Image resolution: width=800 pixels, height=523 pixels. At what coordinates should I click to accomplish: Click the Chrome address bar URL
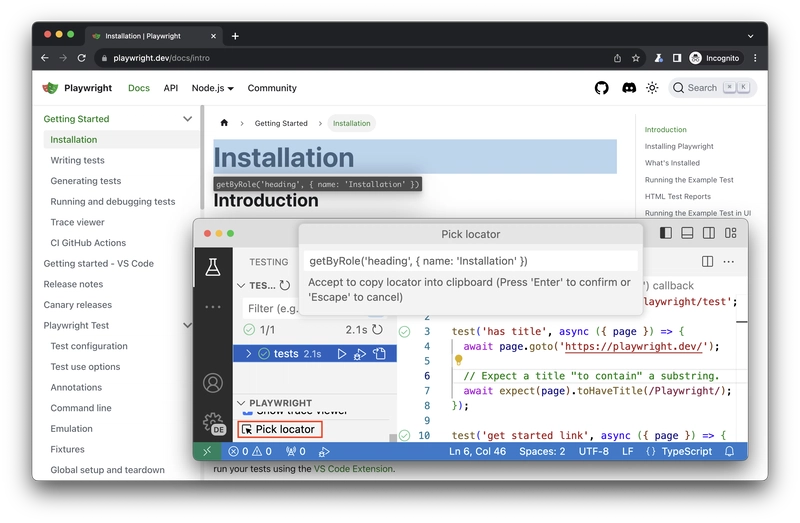coord(161,58)
